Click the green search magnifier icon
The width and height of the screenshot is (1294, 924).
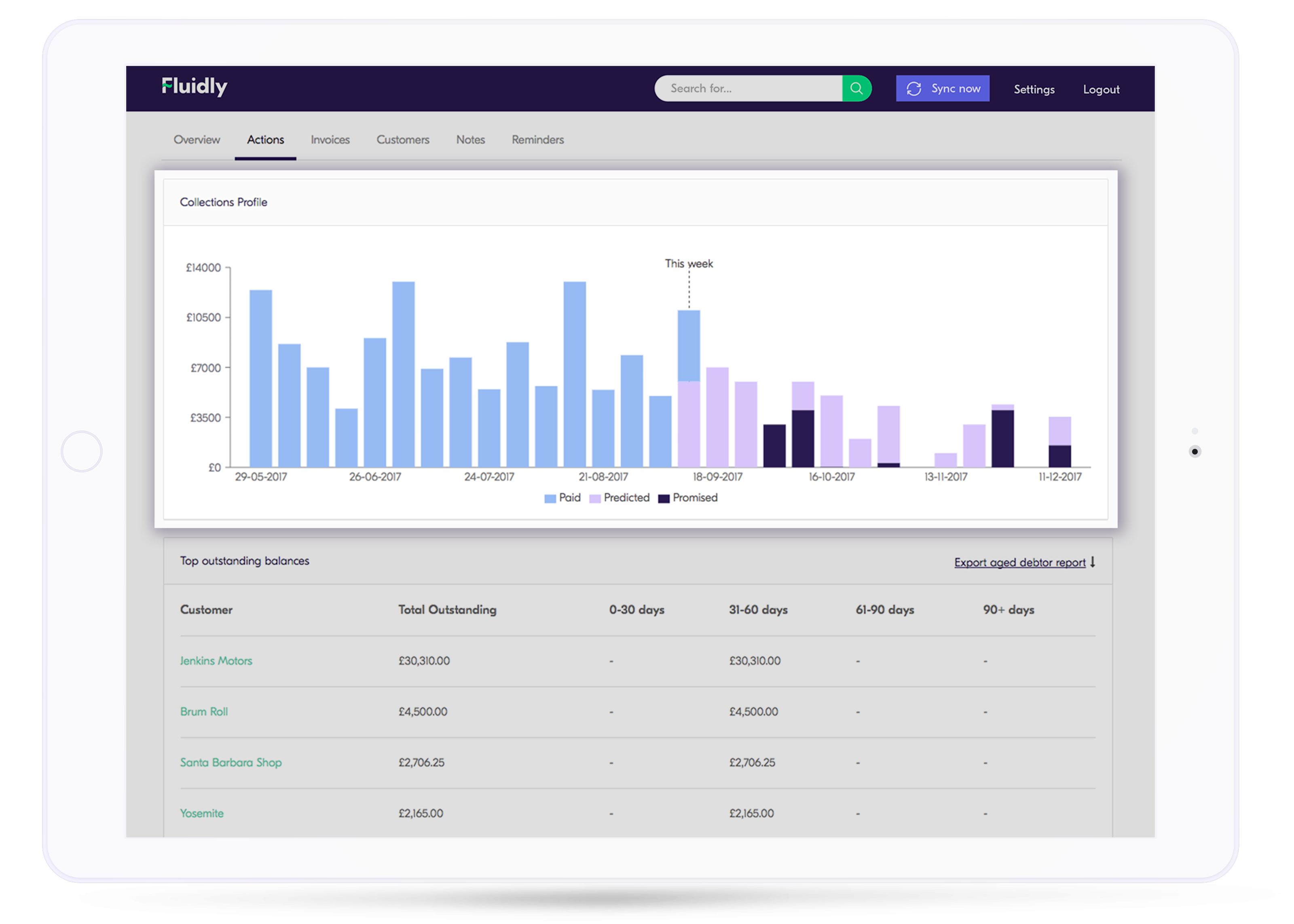pyautogui.click(x=856, y=88)
